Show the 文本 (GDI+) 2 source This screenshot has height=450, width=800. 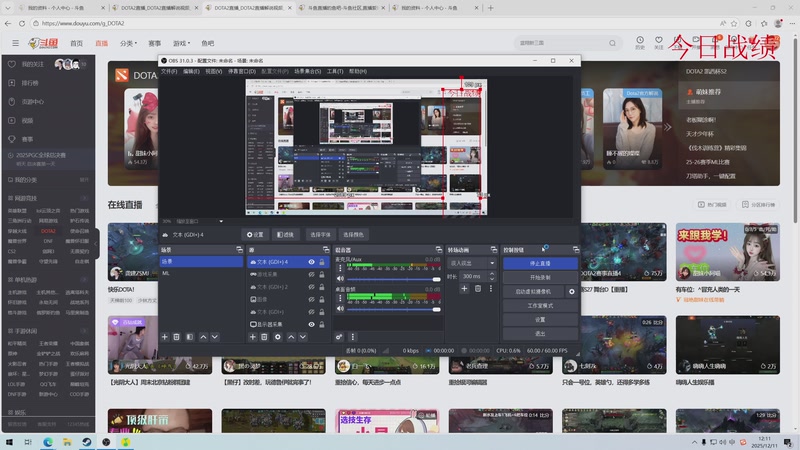(x=311, y=287)
